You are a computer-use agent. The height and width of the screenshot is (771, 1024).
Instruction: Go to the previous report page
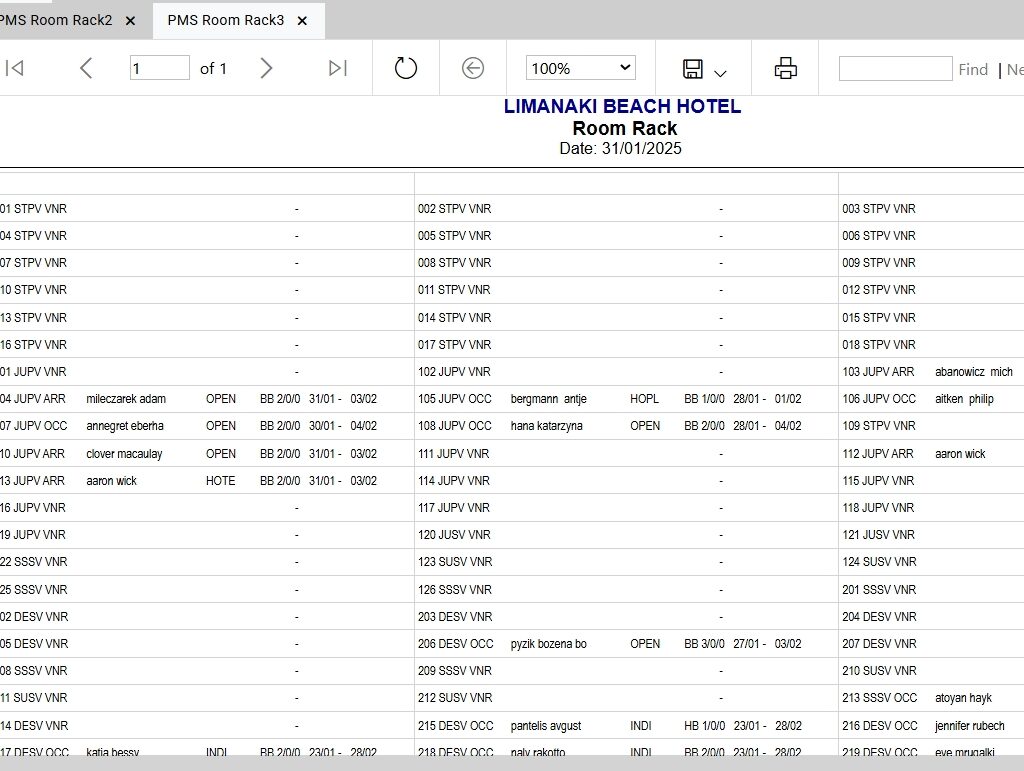86,68
